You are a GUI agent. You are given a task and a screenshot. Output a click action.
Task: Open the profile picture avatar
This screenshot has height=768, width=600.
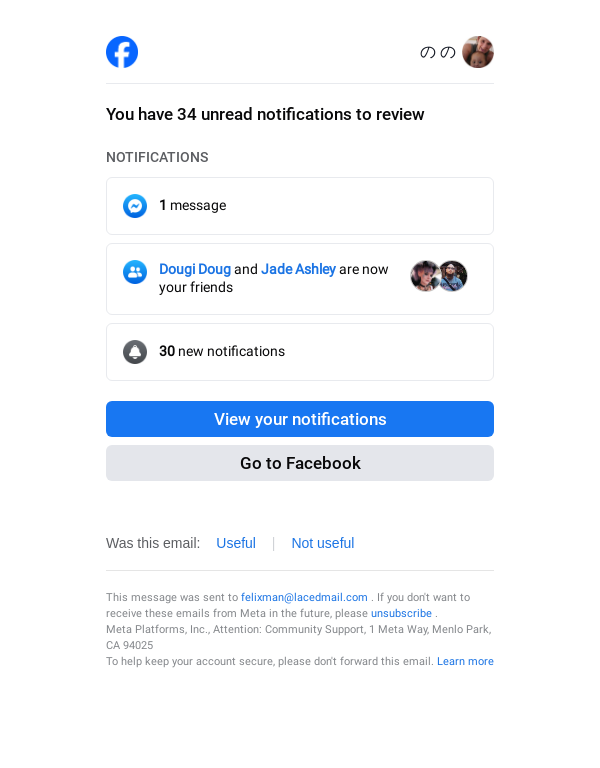tap(478, 52)
